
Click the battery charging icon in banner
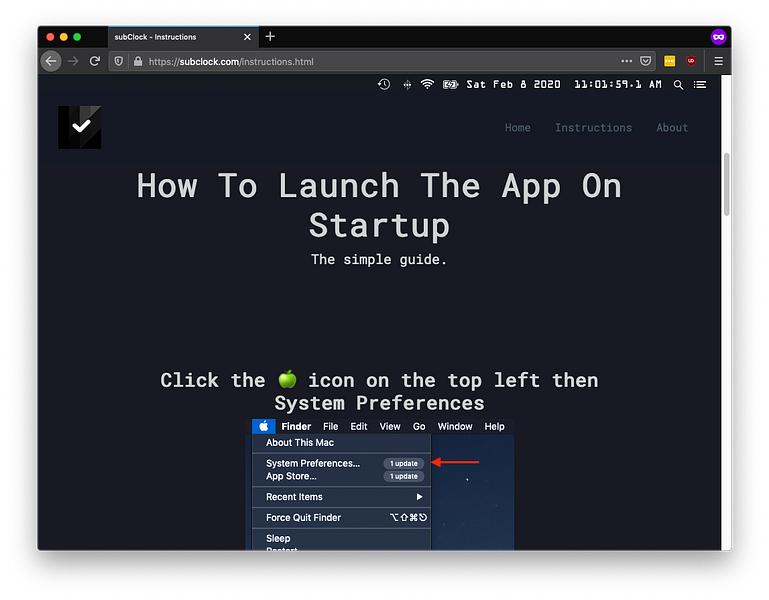pos(450,84)
